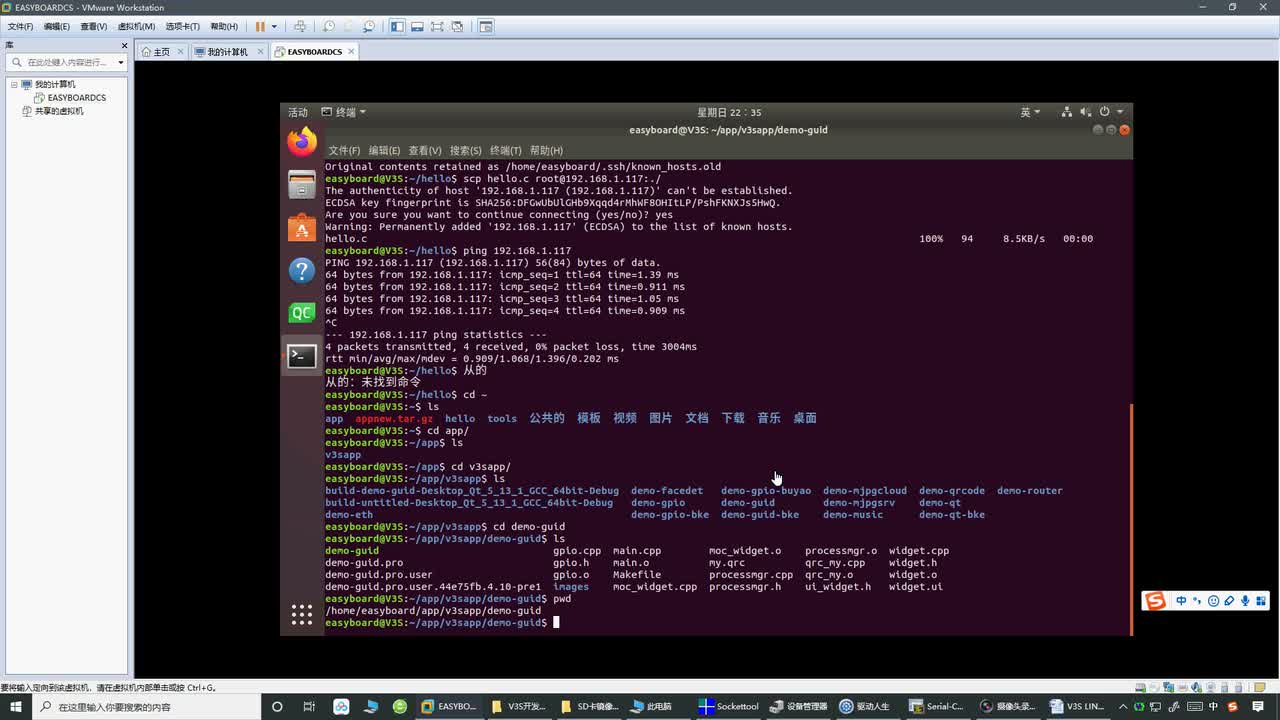Close the library panel

point(125,45)
